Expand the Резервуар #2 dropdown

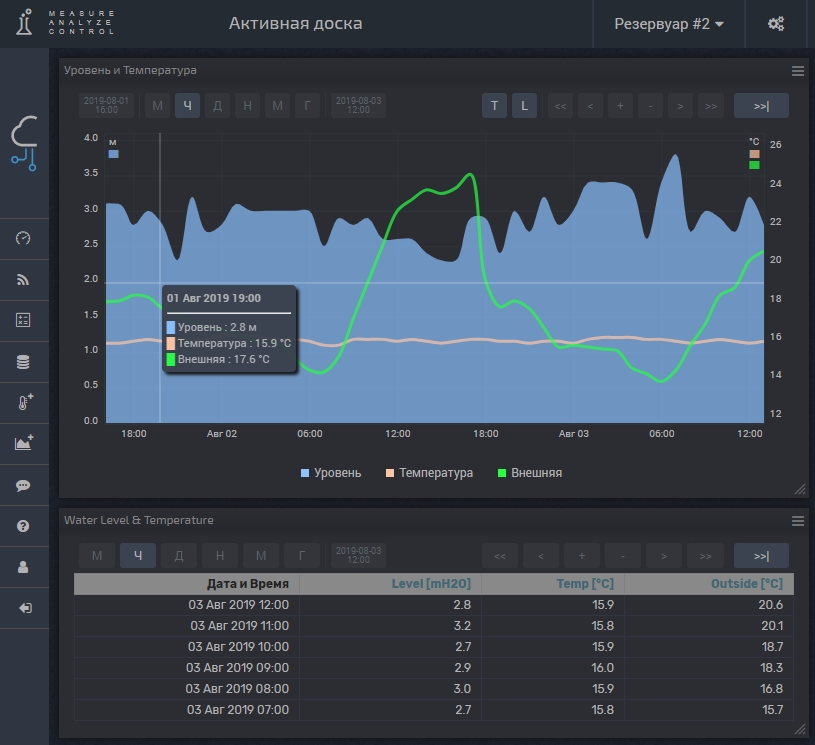668,24
